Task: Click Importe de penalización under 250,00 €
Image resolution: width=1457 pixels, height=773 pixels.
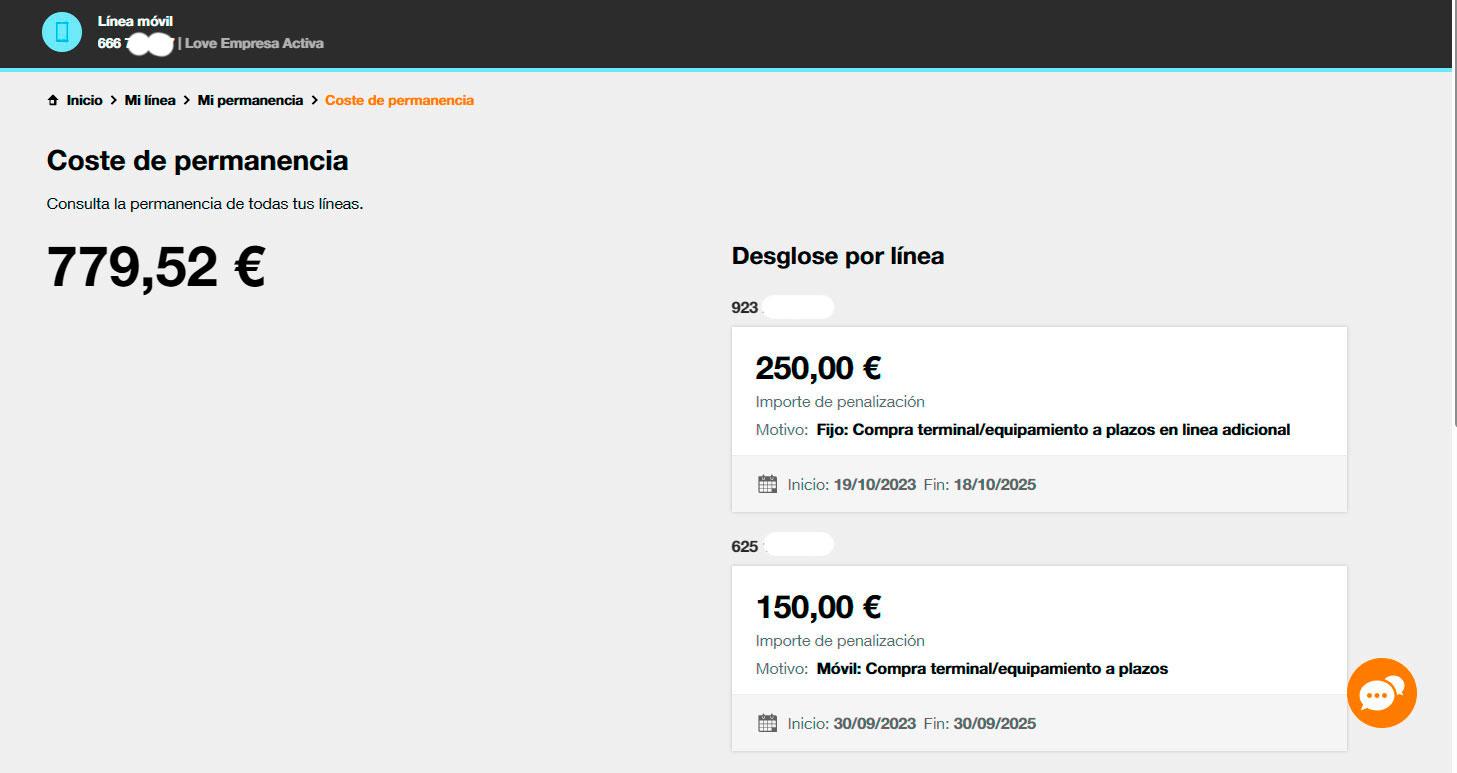Action: click(x=840, y=401)
